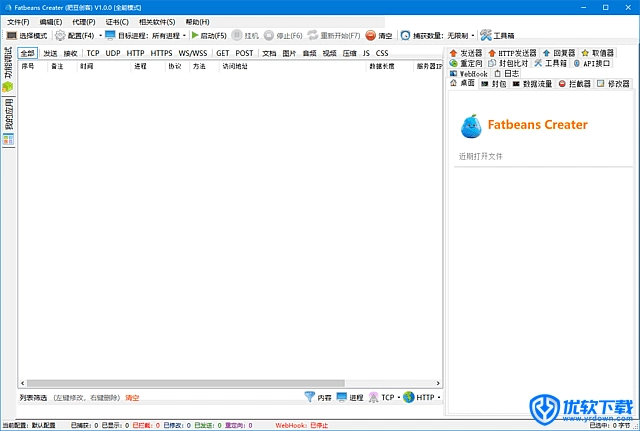Screen dimensions: 640x431
Task: Open the 发送器 tab
Action: click(x=466, y=53)
